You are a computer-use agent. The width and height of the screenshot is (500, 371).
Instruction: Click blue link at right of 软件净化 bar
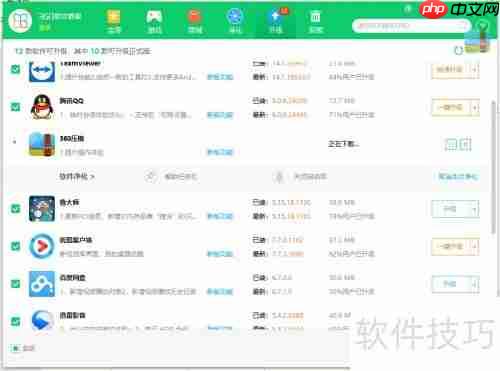click(x=458, y=176)
